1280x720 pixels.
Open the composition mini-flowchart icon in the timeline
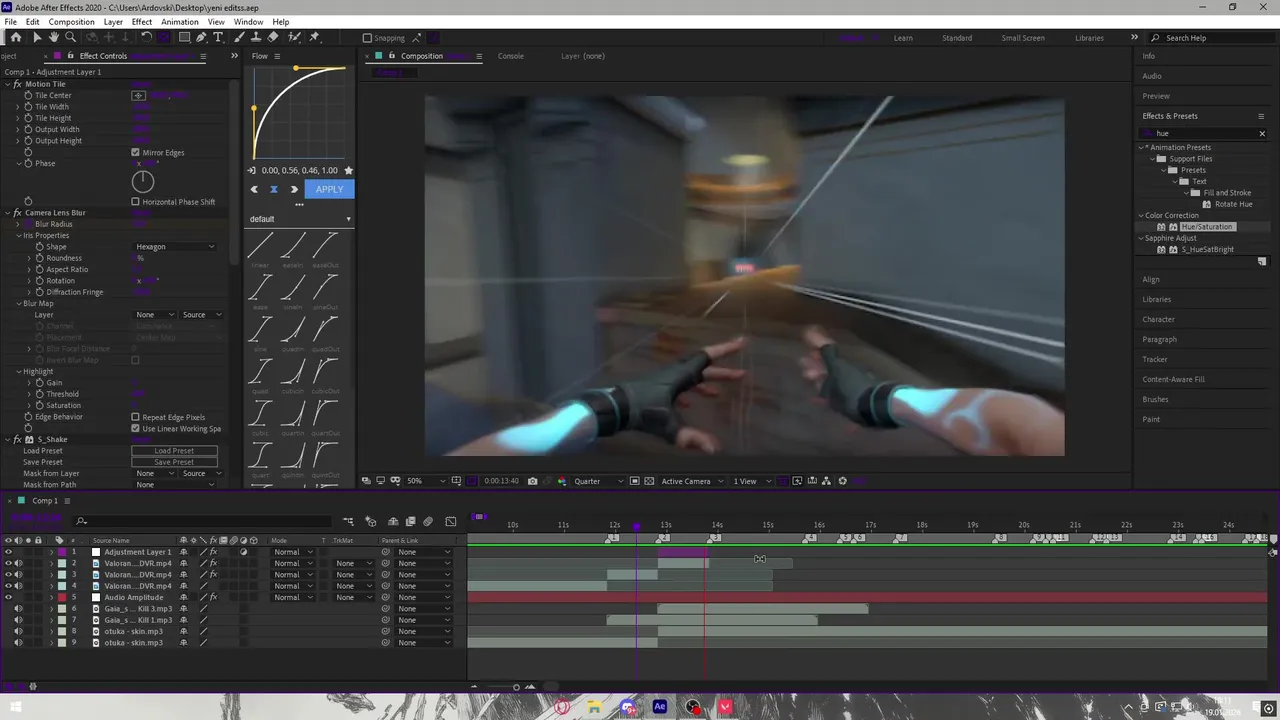pos(348,521)
